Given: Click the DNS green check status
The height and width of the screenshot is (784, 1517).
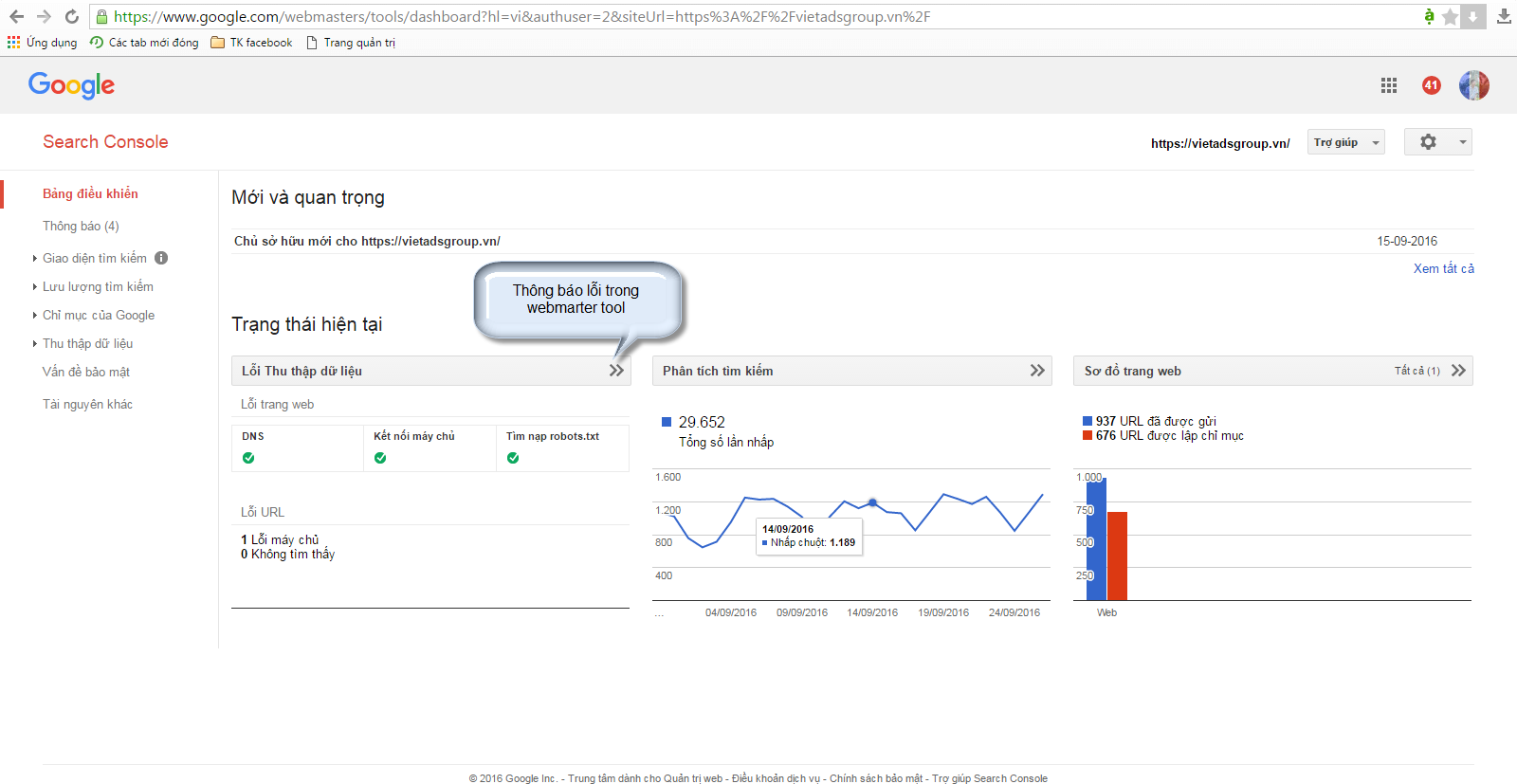Looking at the screenshot, I should coord(248,458).
